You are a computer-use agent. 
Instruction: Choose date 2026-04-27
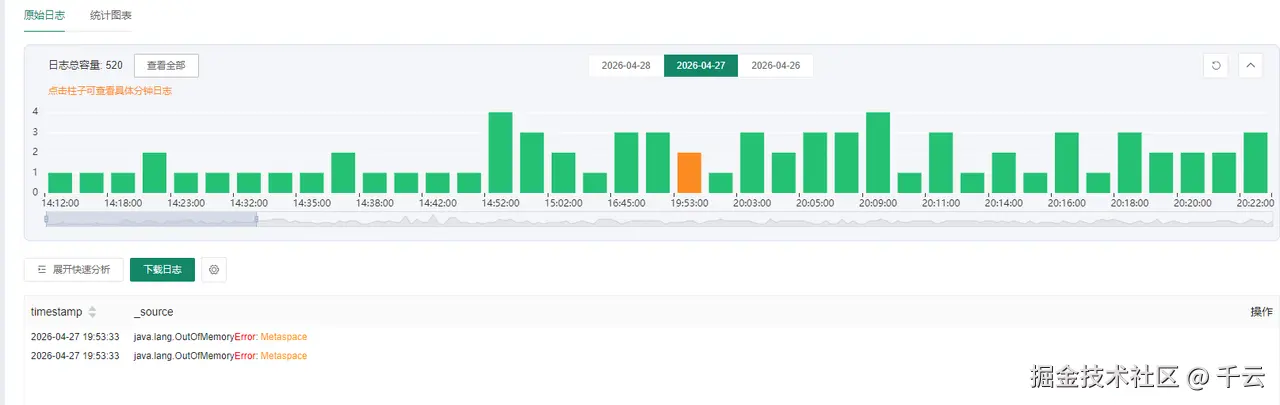pos(701,66)
